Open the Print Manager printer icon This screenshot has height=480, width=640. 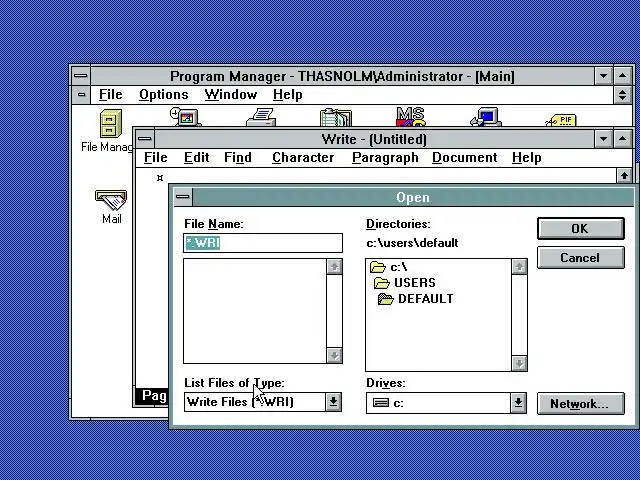[261, 117]
